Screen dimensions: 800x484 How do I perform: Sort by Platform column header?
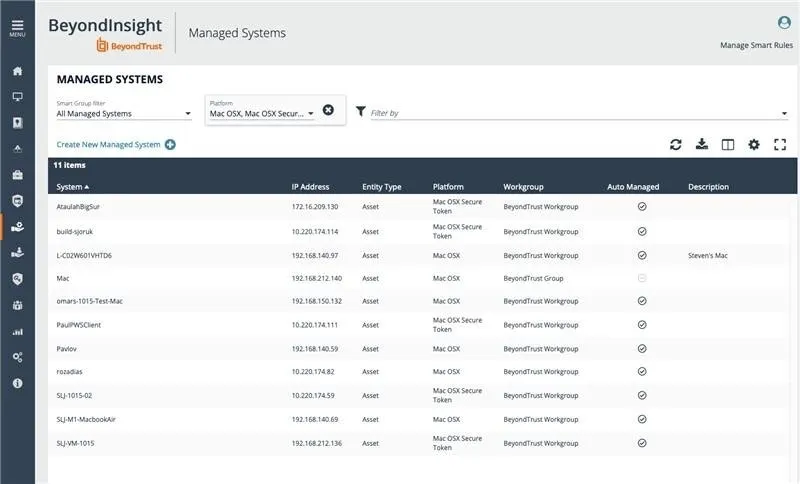[448, 187]
